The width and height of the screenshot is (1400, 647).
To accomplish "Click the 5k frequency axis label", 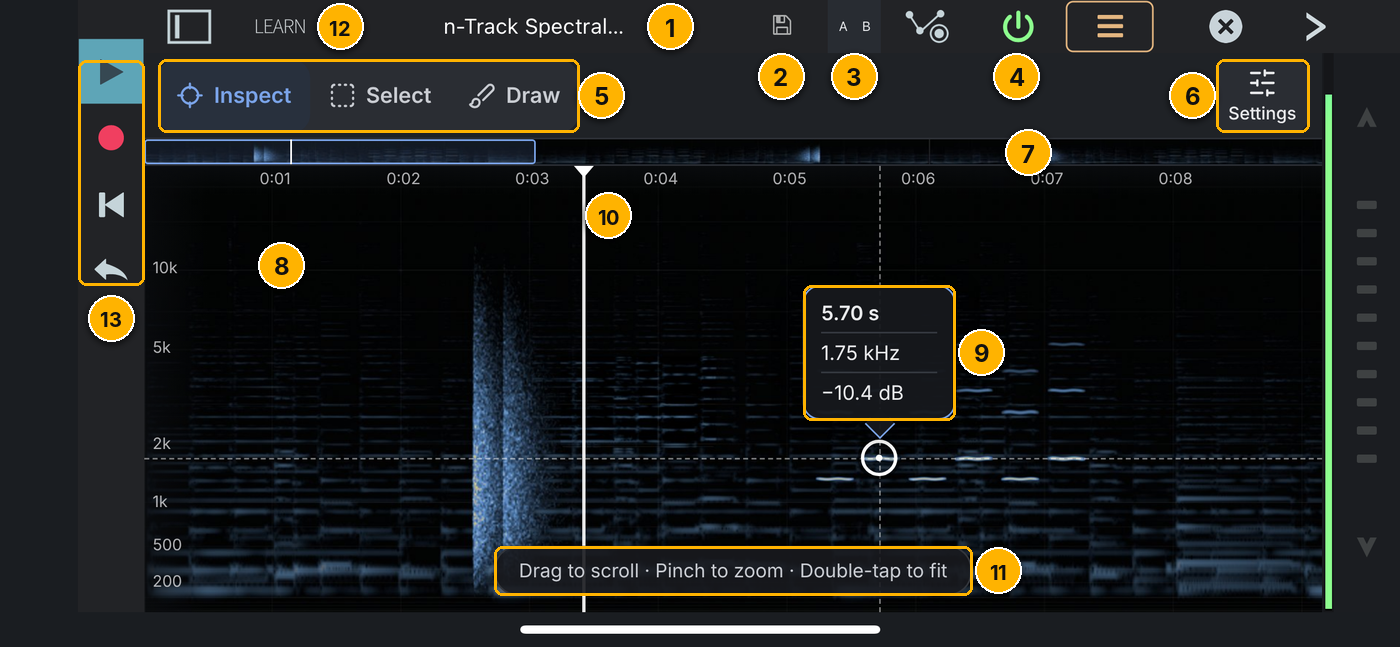I will pos(162,348).
